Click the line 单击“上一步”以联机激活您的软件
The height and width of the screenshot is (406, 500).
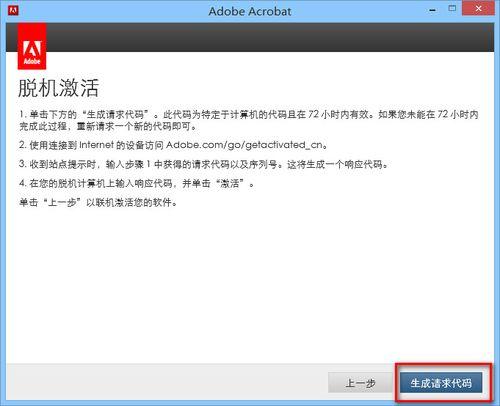[98, 202]
